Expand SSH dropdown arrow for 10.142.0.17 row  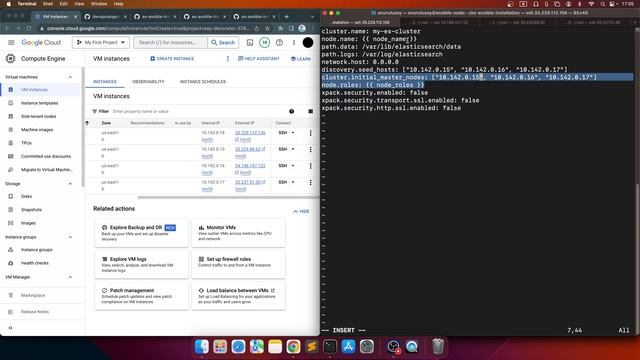(293, 182)
